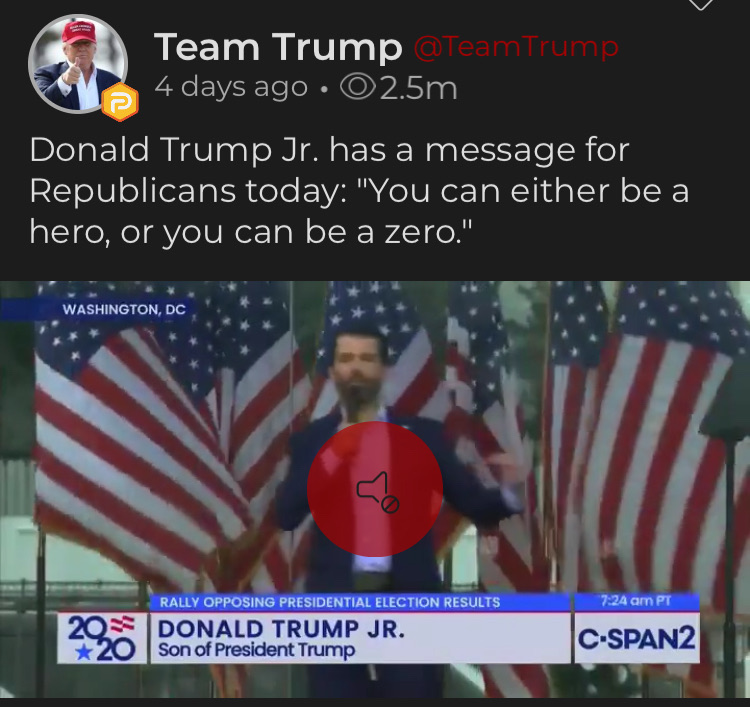Click the 4 days ago timestamp

click(231, 87)
